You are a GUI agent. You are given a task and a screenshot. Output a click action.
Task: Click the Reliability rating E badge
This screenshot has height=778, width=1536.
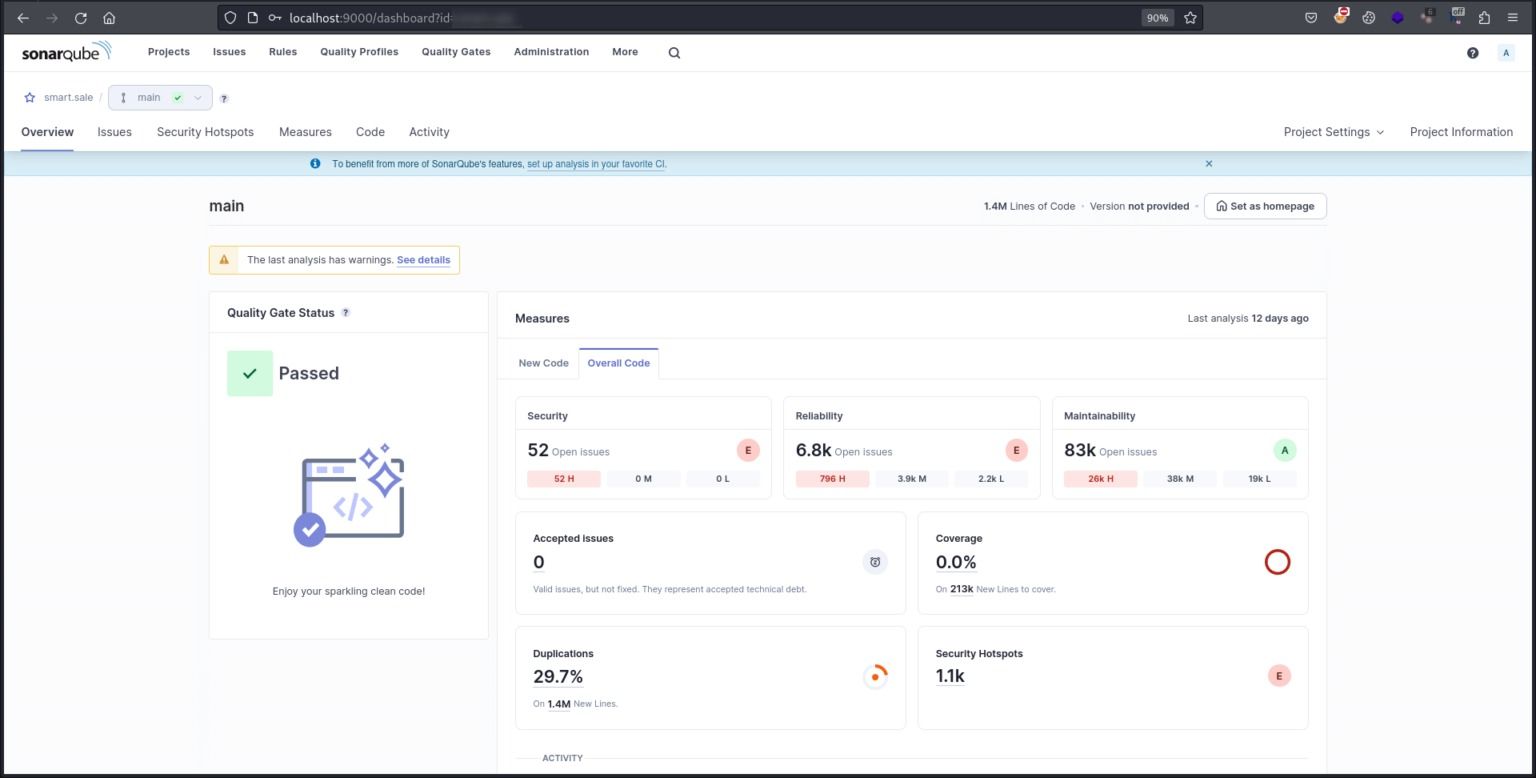pos(1016,450)
